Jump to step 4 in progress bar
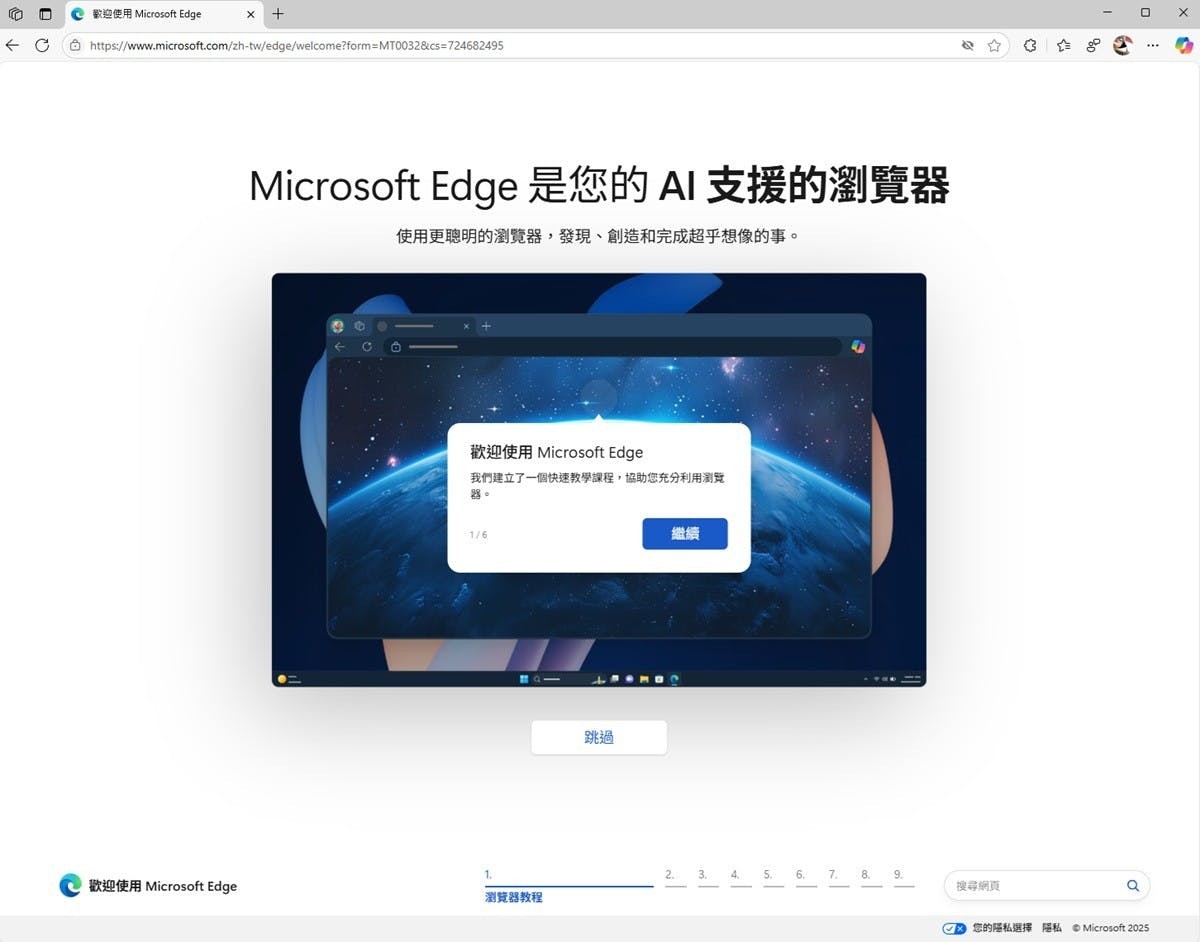1200x942 pixels. 740,877
